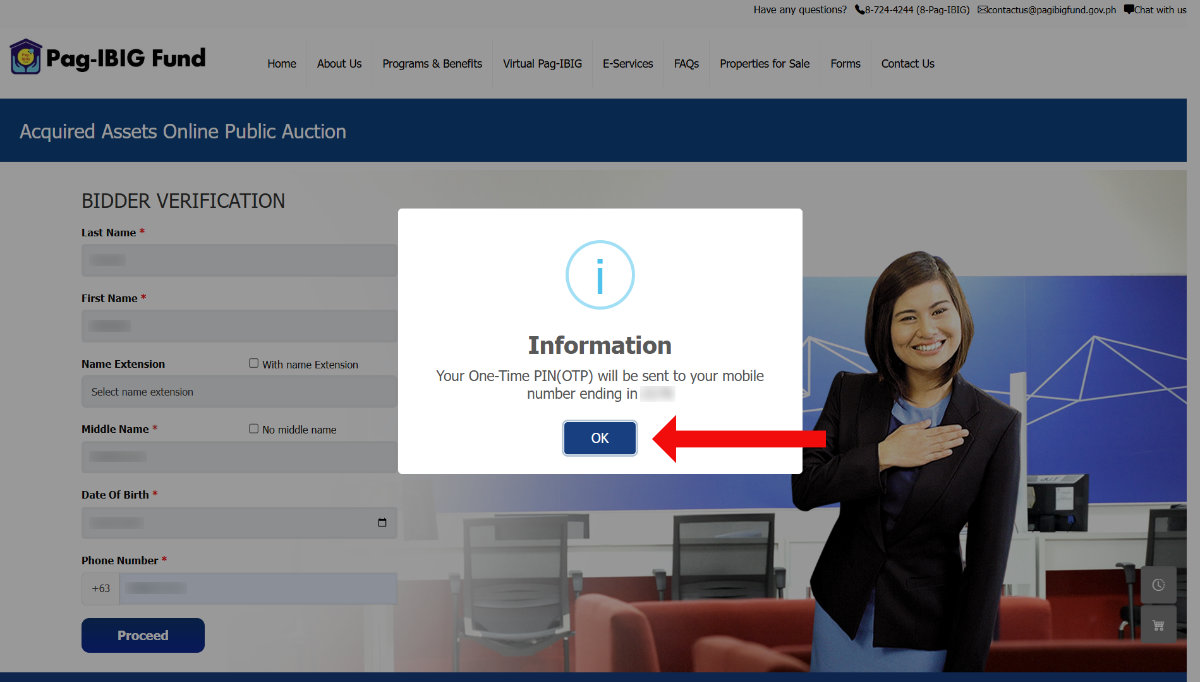Click the Information title in dialog
The image size is (1200, 682).
600,345
